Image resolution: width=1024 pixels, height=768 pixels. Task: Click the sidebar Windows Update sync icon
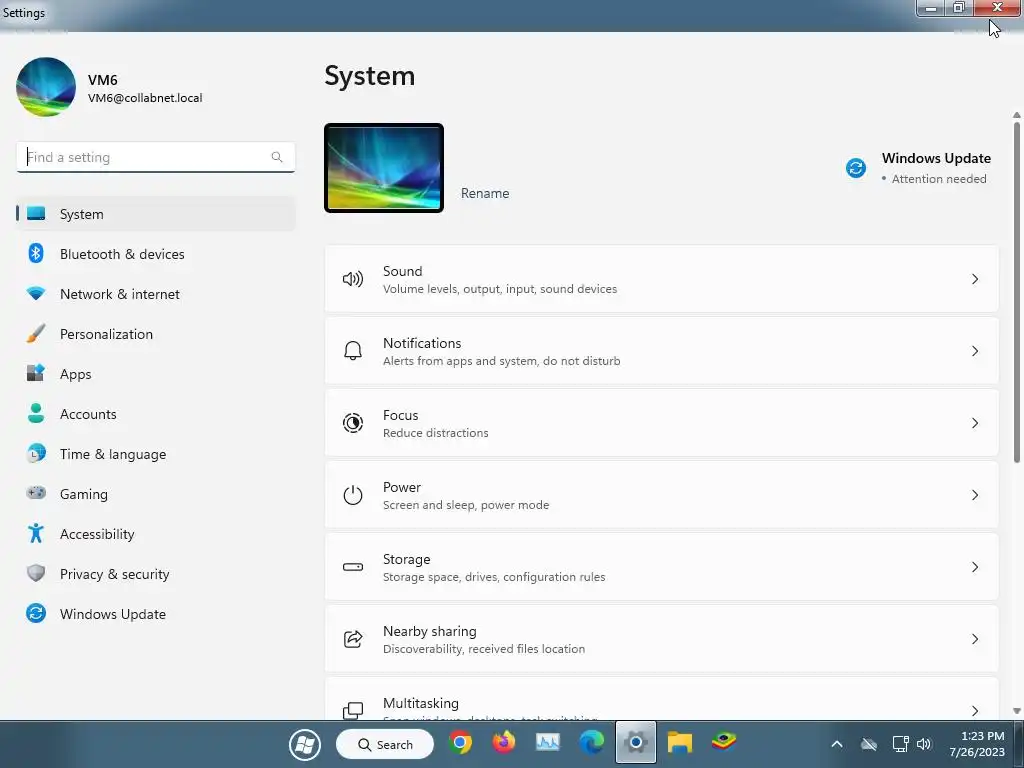[36, 613]
